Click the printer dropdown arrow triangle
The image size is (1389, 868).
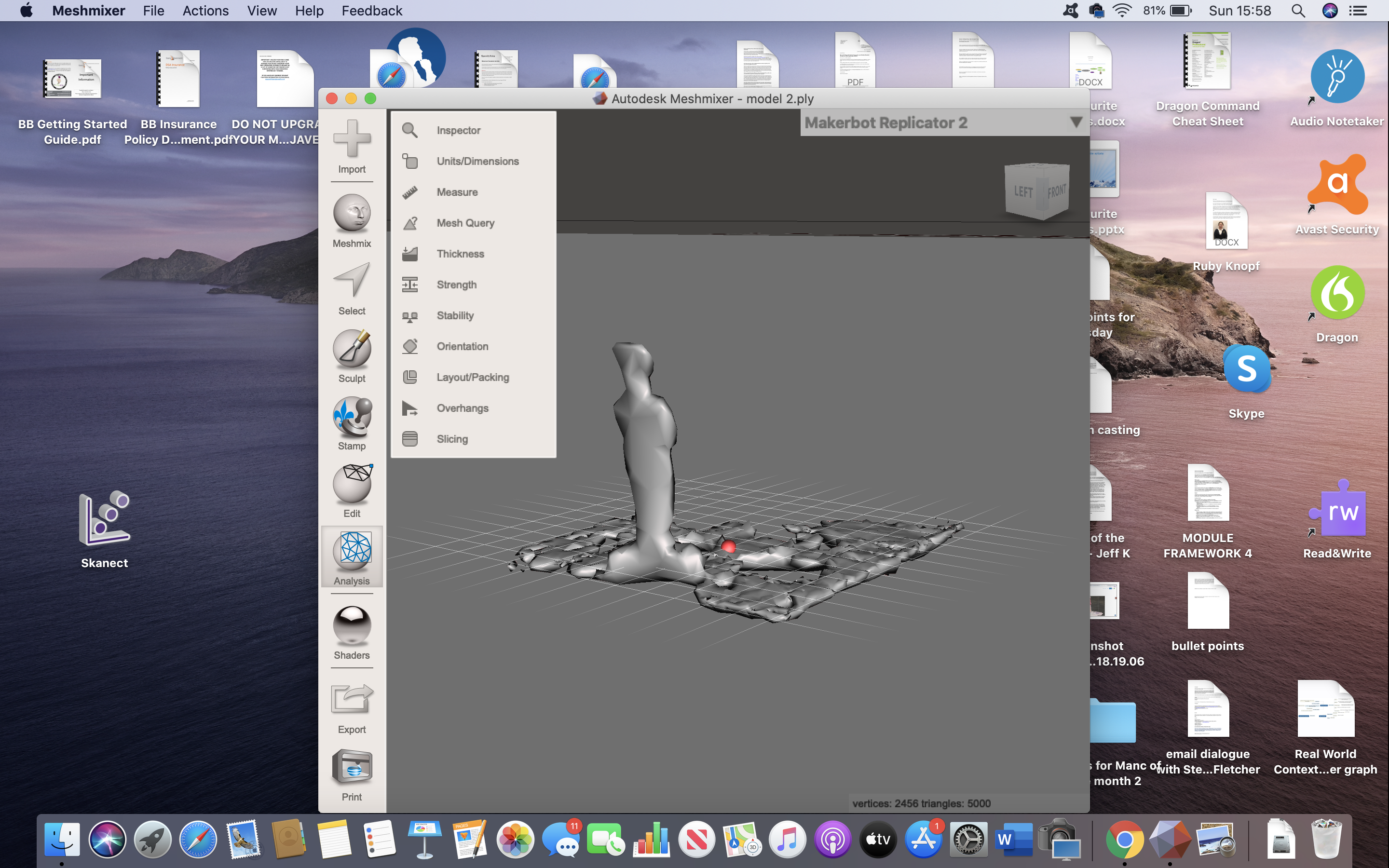pos(1076,122)
